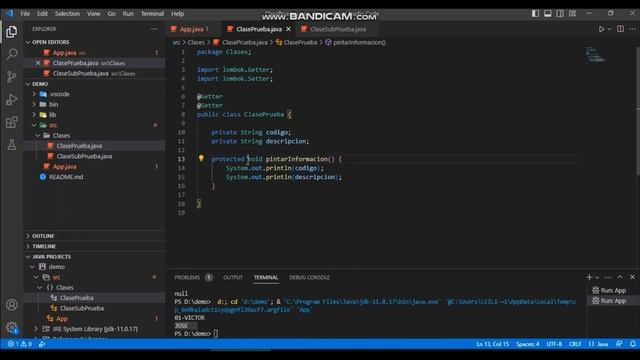
Task: Split the editor to the right
Action: coord(620,29)
